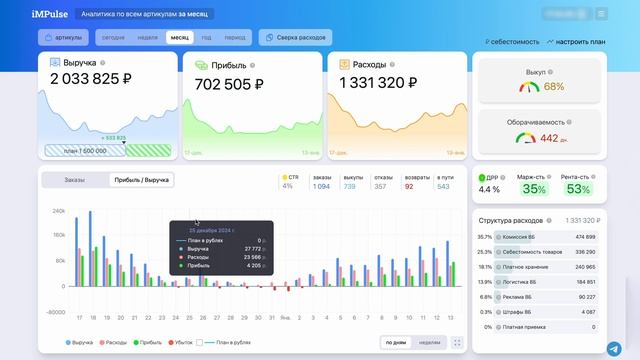Click the выкупы 739 statistic

pos(353,182)
